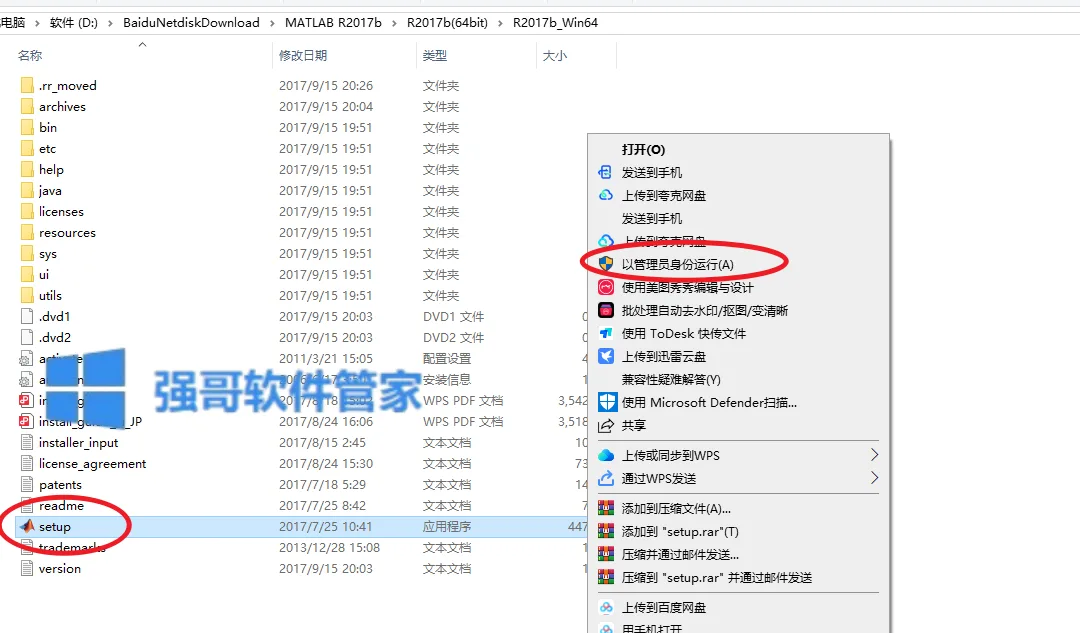Click the sort arrow above the 名称 column

click(x=143, y=45)
